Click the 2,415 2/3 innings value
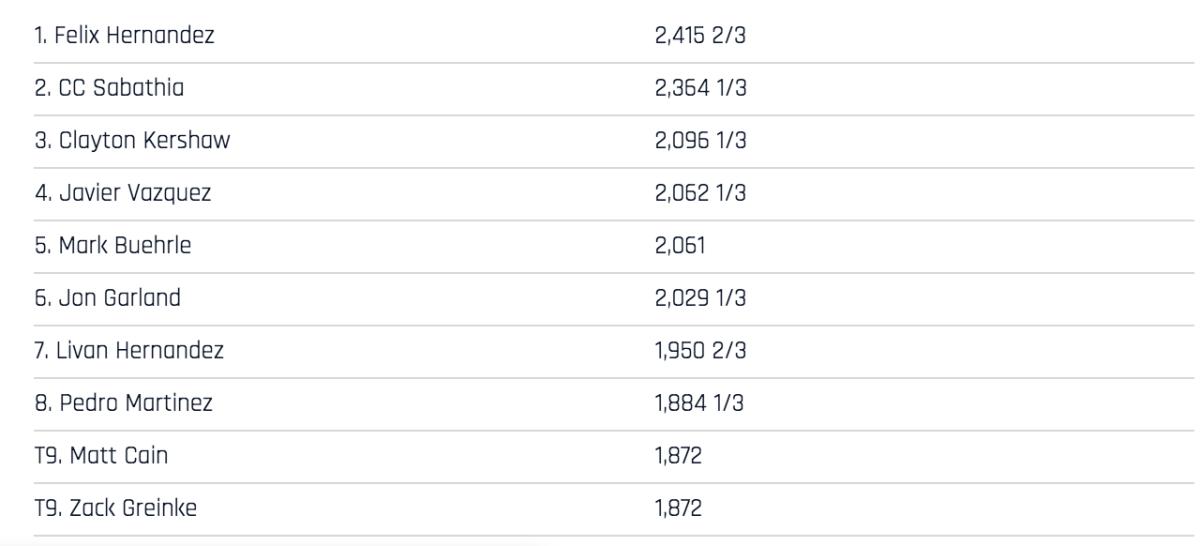Image resolution: width=1200 pixels, height=546 pixels. point(700,37)
